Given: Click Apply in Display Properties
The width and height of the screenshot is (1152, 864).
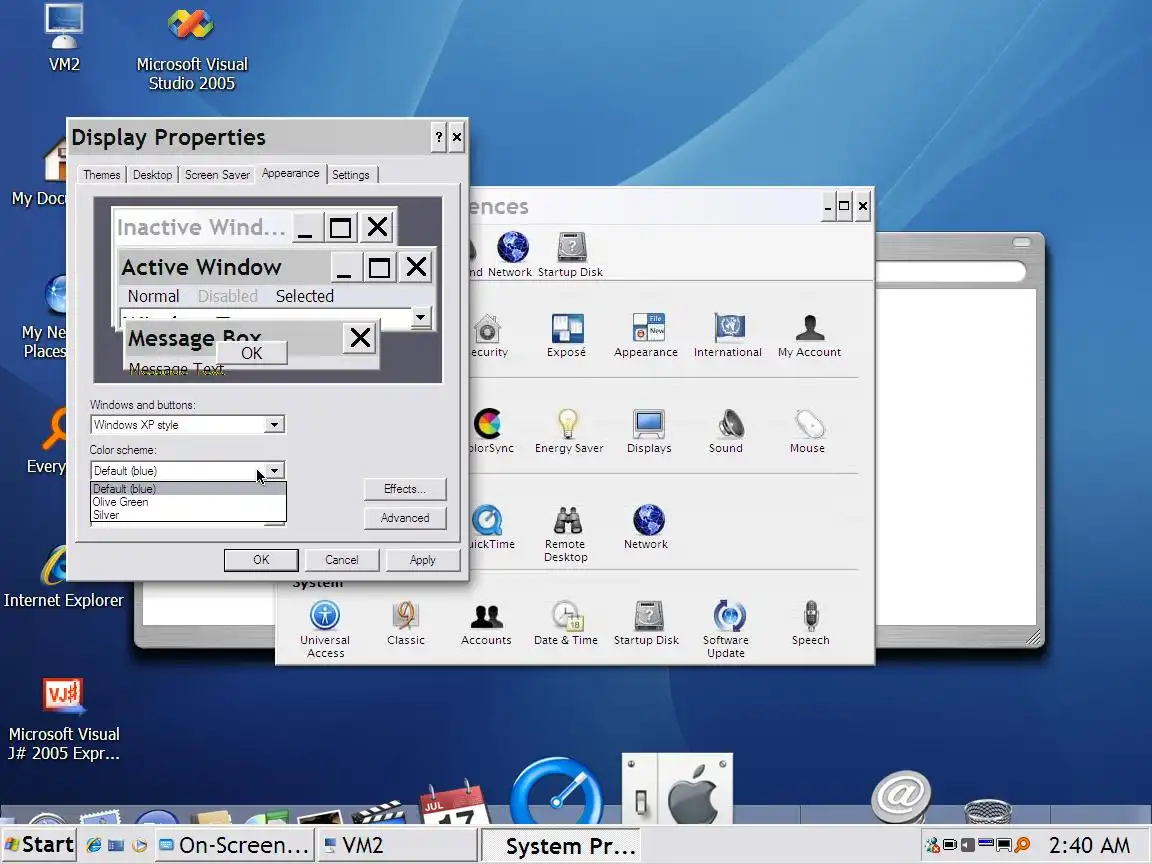Looking at the screenshot, I should [422, 560].
